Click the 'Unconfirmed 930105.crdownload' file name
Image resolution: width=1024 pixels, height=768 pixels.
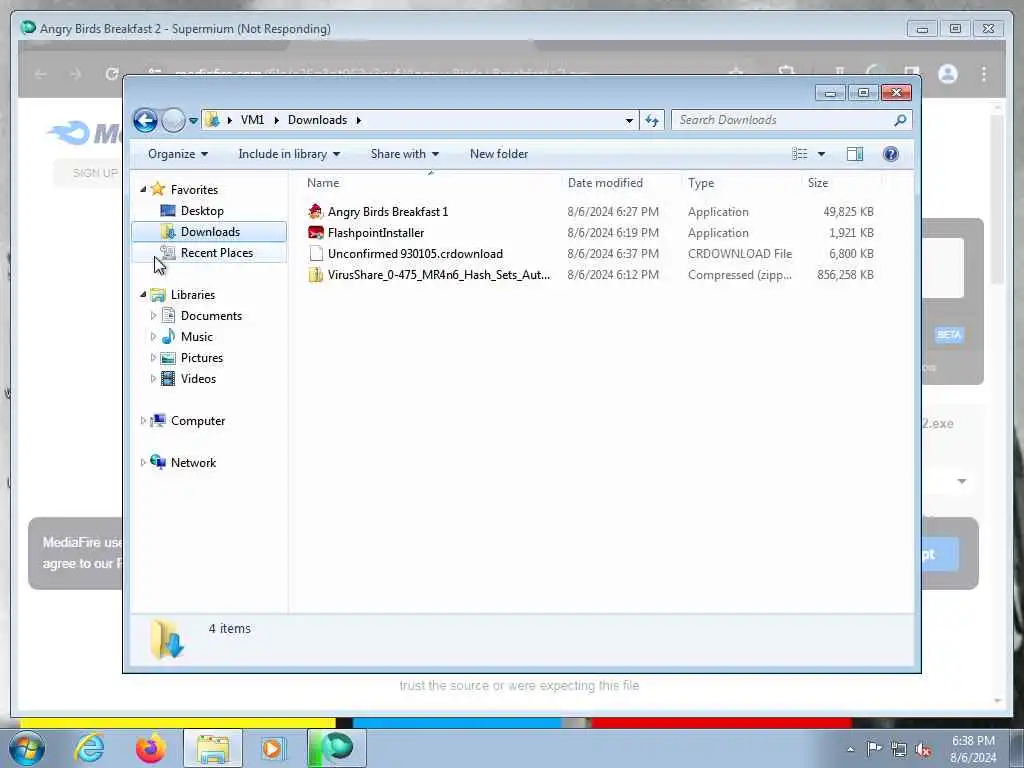pos(415,253)
